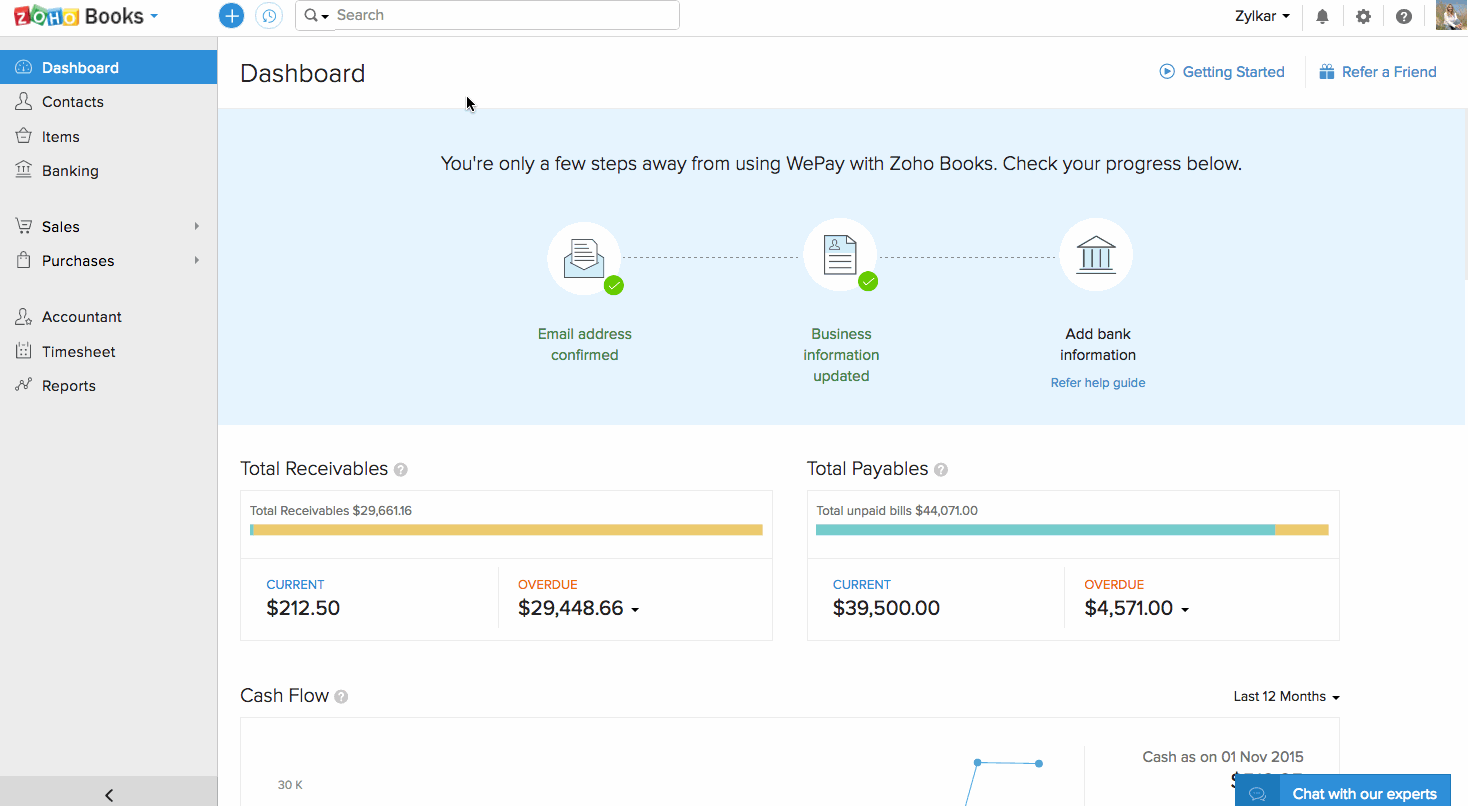Click the Sales cart icon
This screenshot has width=1468, height=806.
(24, 226)
